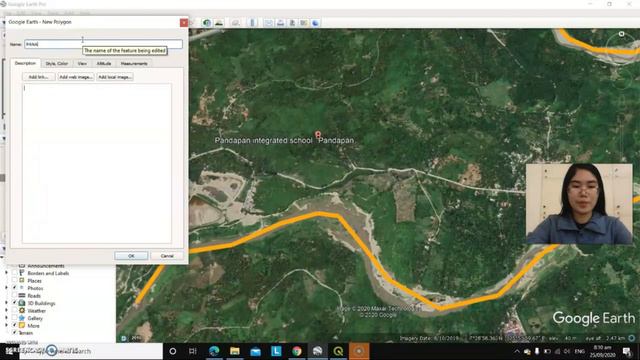The image size is (640, 360).
Task: Click the Borders and Labels flag icon
Action: pyautogui.click(x=22, y=273)
